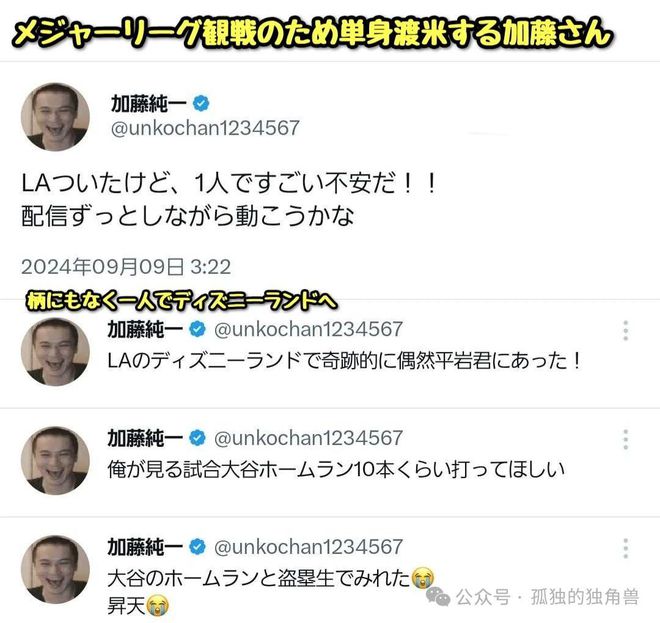Viewport: 660px width, 623px height.
Task: Click the yellow メジャーリーグ観戦 title banner
Action: [x=312, y=33]
